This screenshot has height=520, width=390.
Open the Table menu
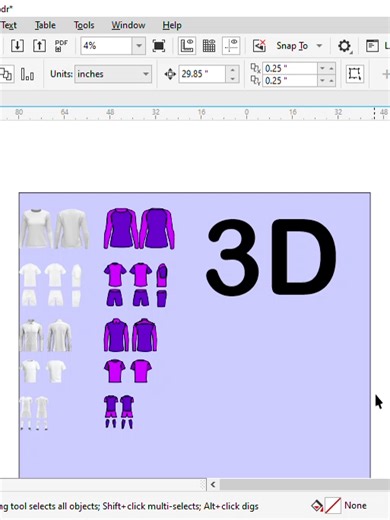[45, 25]
